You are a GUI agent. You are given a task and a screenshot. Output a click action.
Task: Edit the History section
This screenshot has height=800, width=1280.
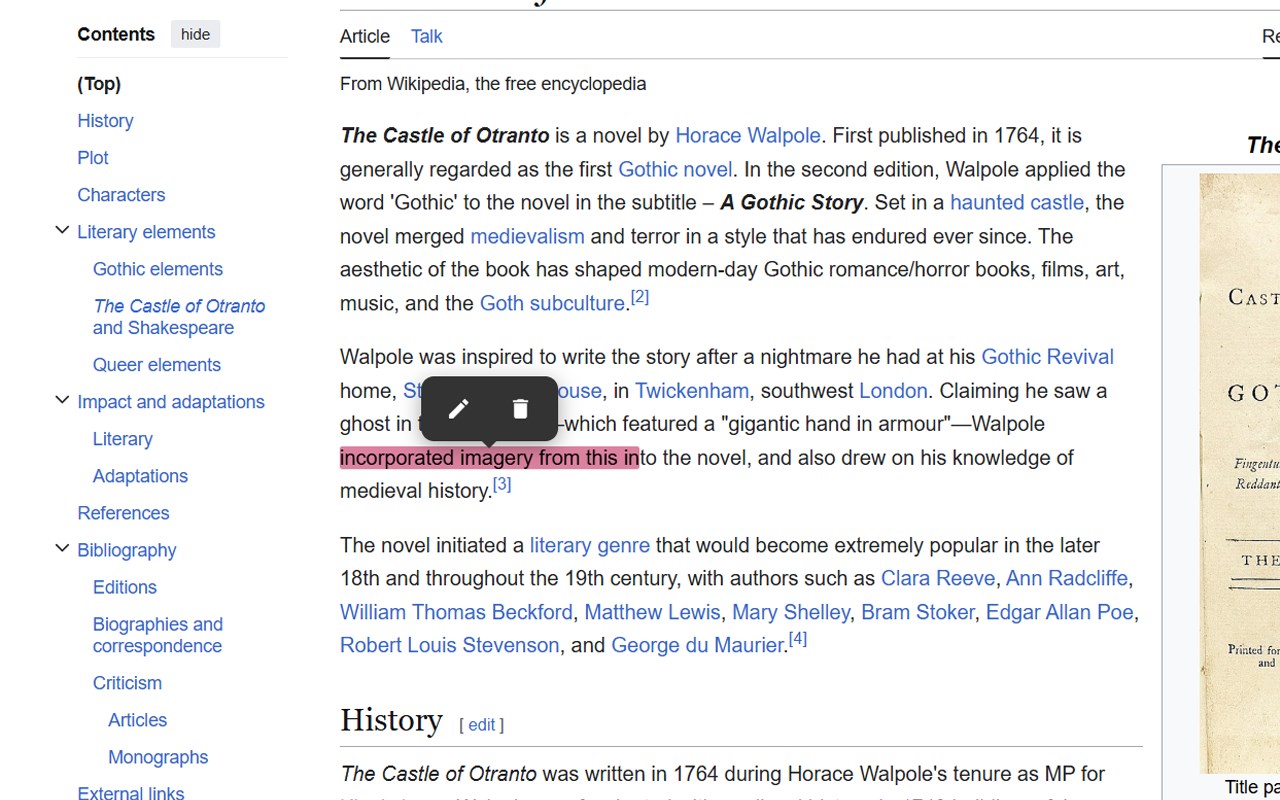[482, 725]
